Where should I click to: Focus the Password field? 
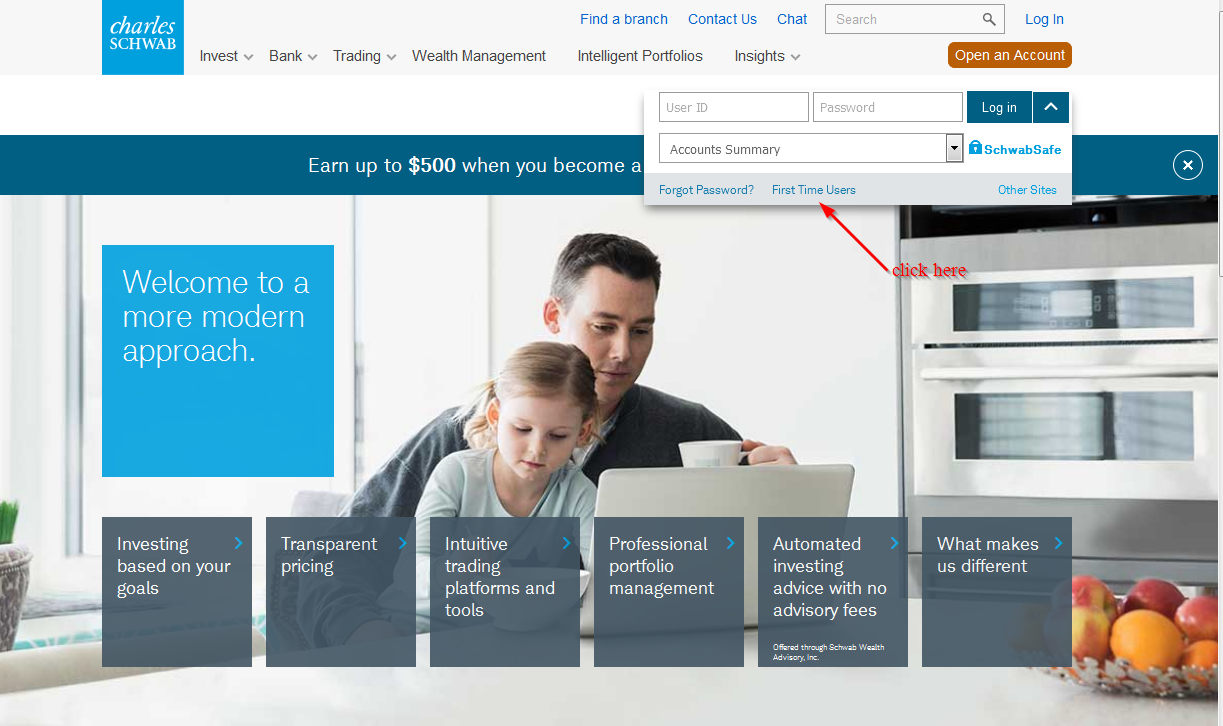[x=888, y=107]
